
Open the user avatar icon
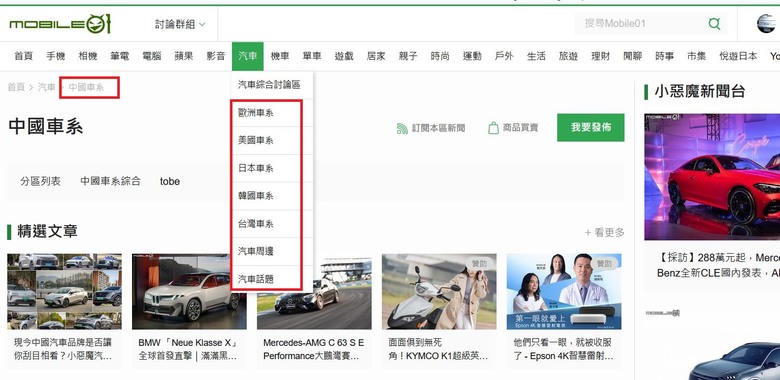(766, 23)
